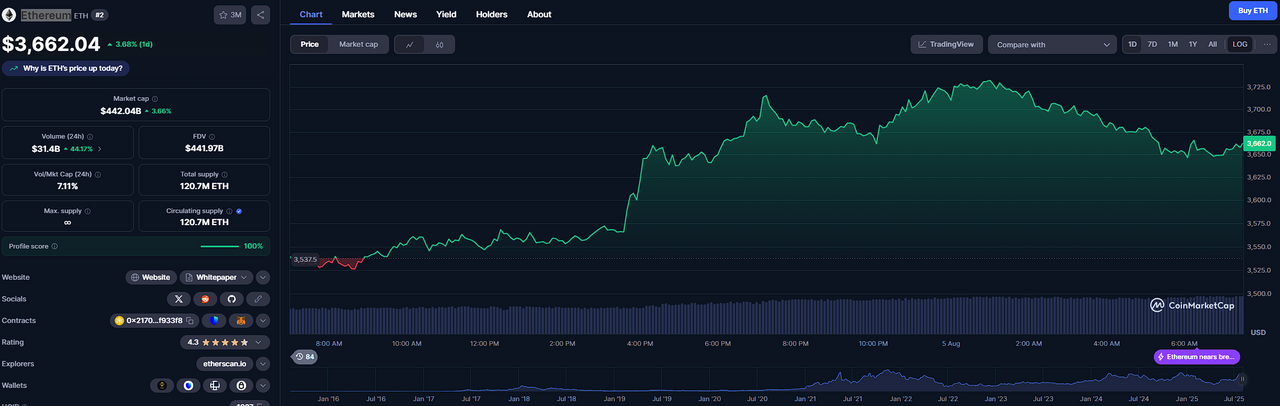Open the Chart tab

[311, 14]
